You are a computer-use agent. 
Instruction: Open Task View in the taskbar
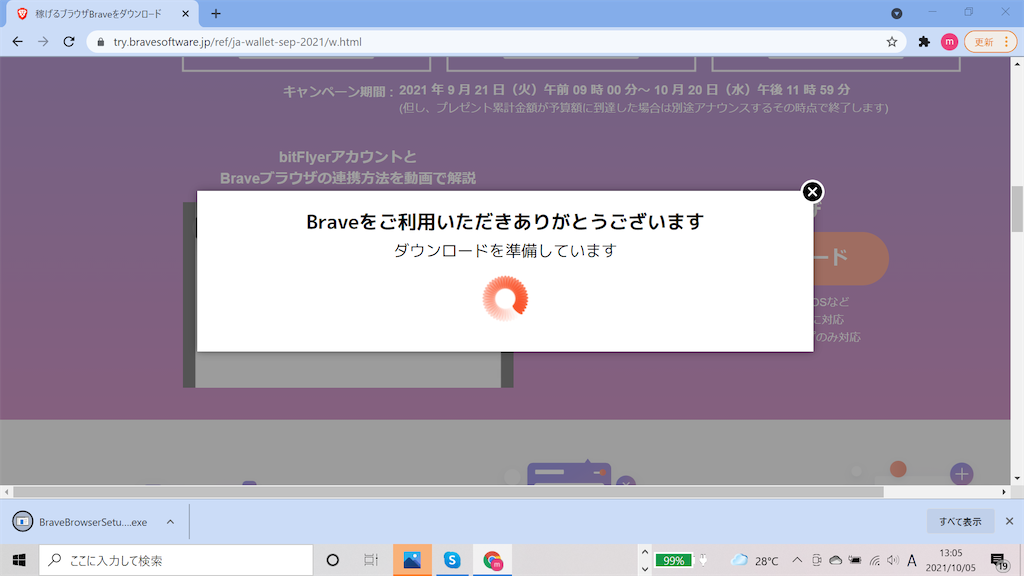point(371,560)
